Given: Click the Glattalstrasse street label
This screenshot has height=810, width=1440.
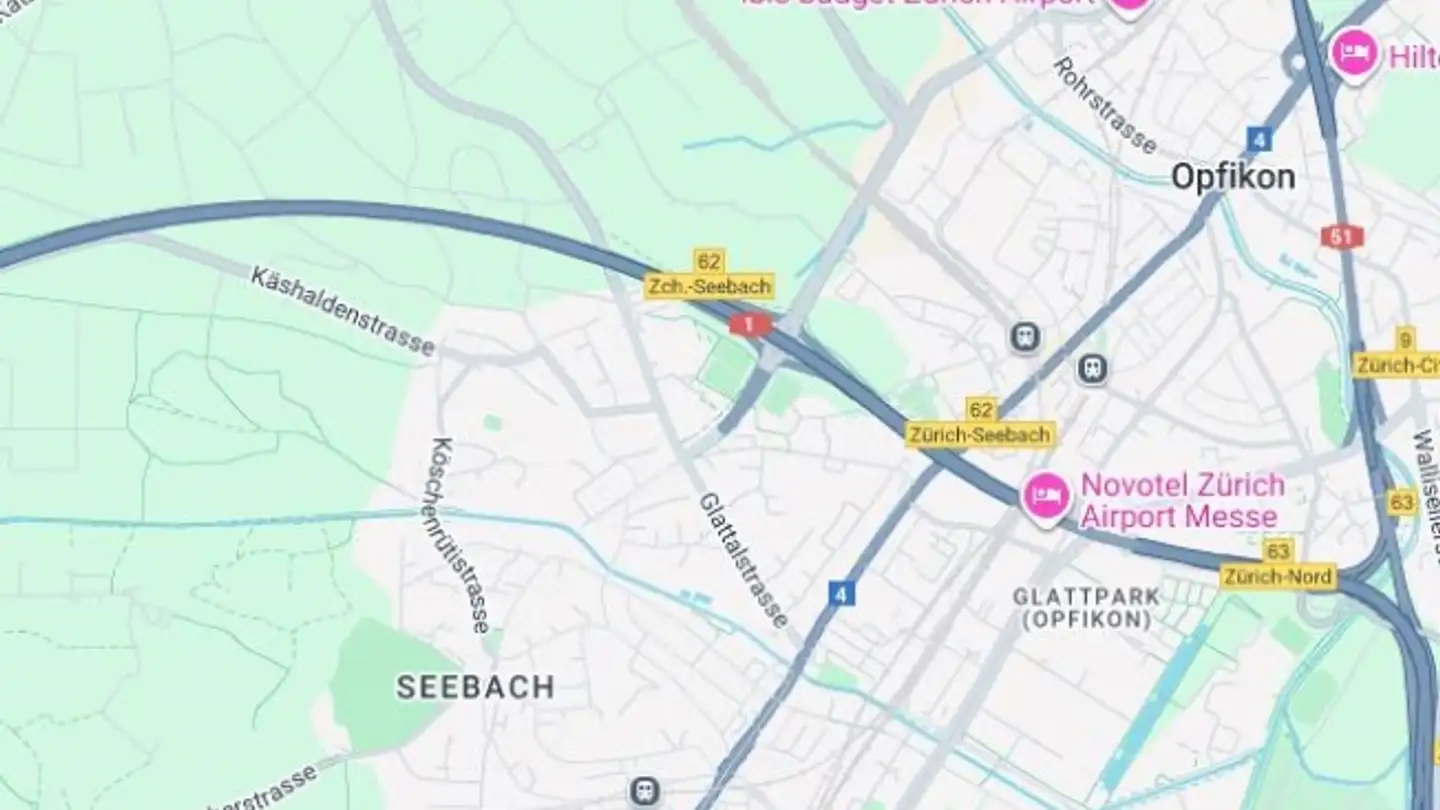Looking at the screenshot, I should tap(744, 560).
